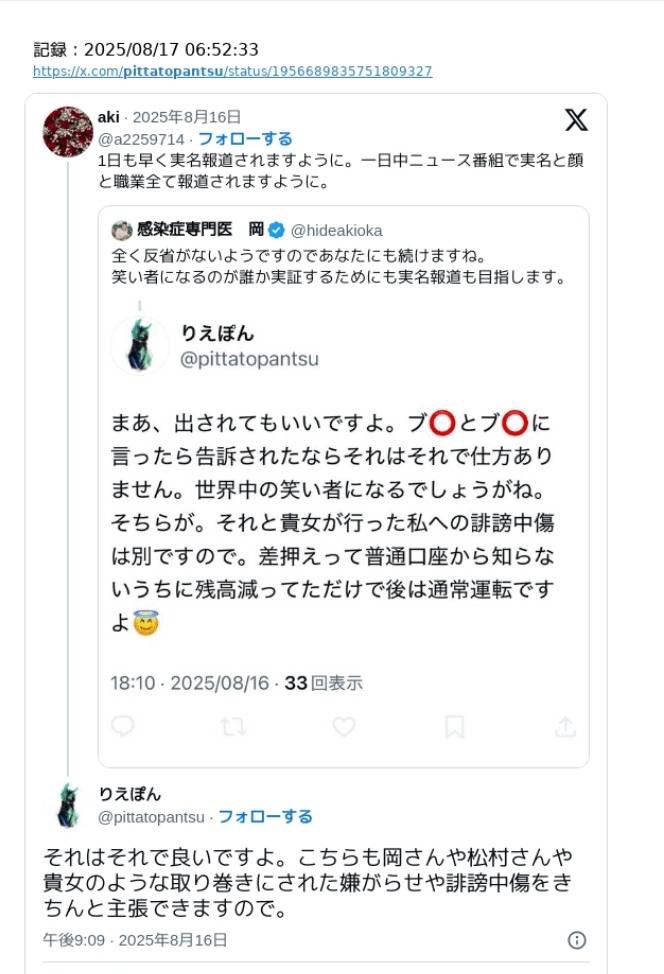Image resolution: width=664 pixels, height=974 pixels.
Task: Click the share upload icon
Action: pos(565,726)
